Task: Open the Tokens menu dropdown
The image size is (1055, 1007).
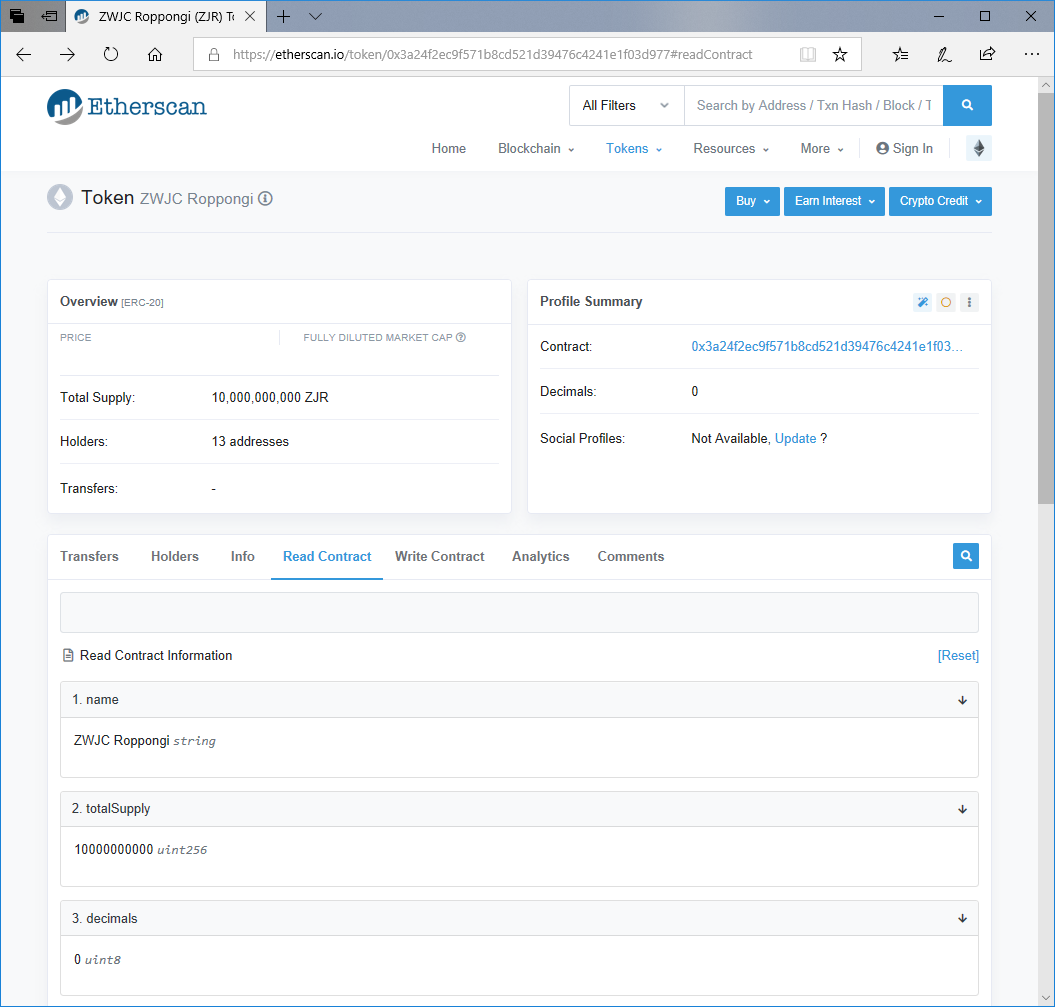Action: pos(634,149)
